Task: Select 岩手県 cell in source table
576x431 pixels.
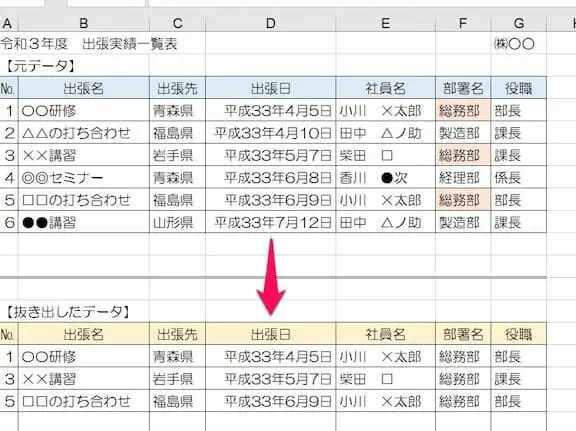Action: click(x=177, y=155)
